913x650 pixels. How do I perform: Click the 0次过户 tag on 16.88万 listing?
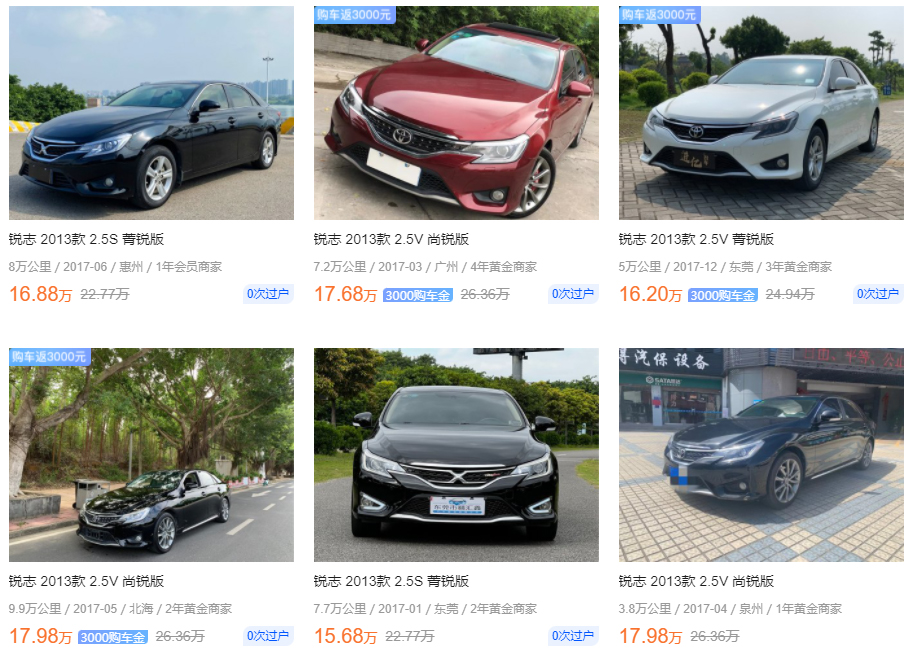268,294
